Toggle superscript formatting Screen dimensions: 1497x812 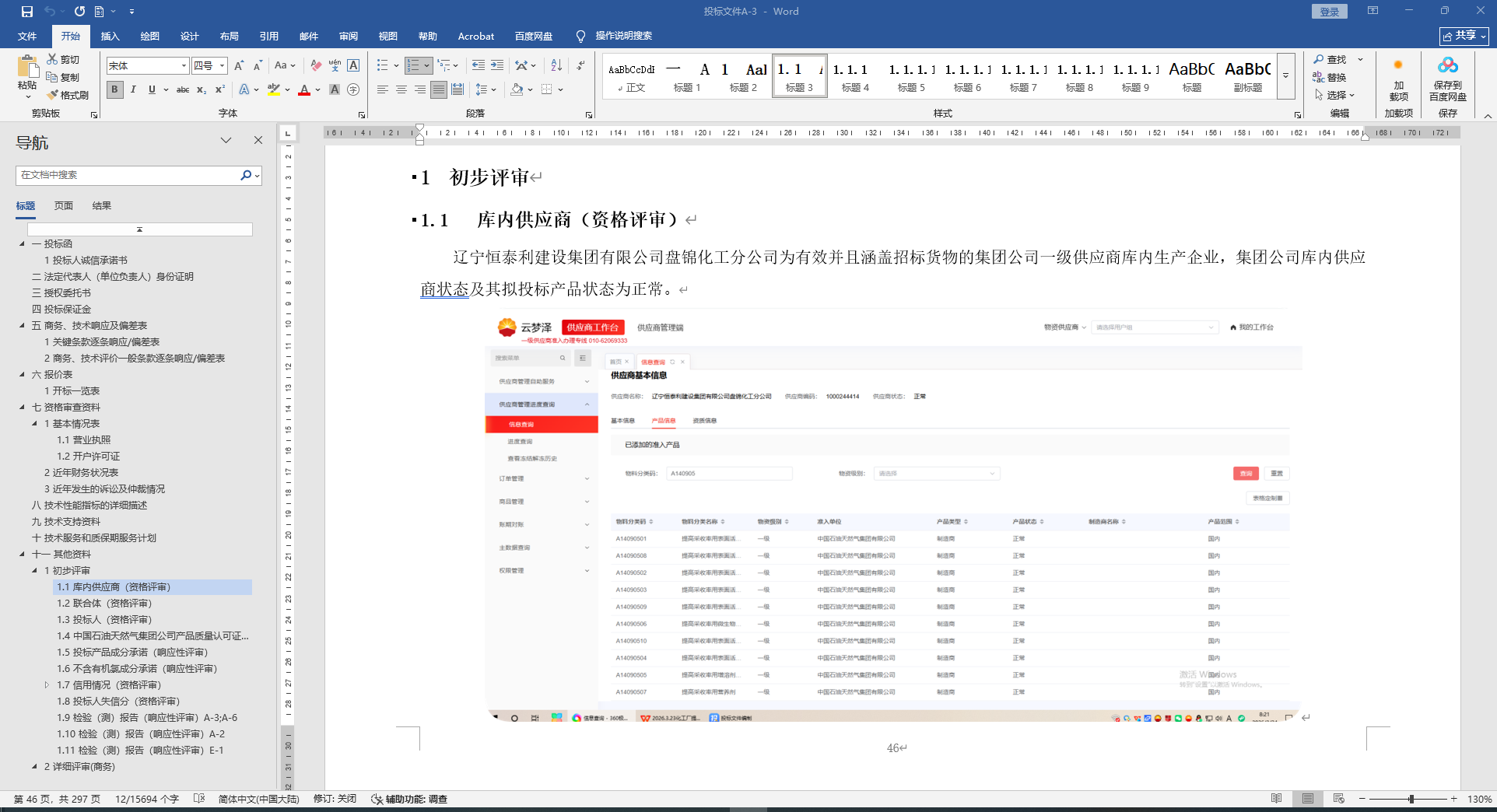pos(220,89)
